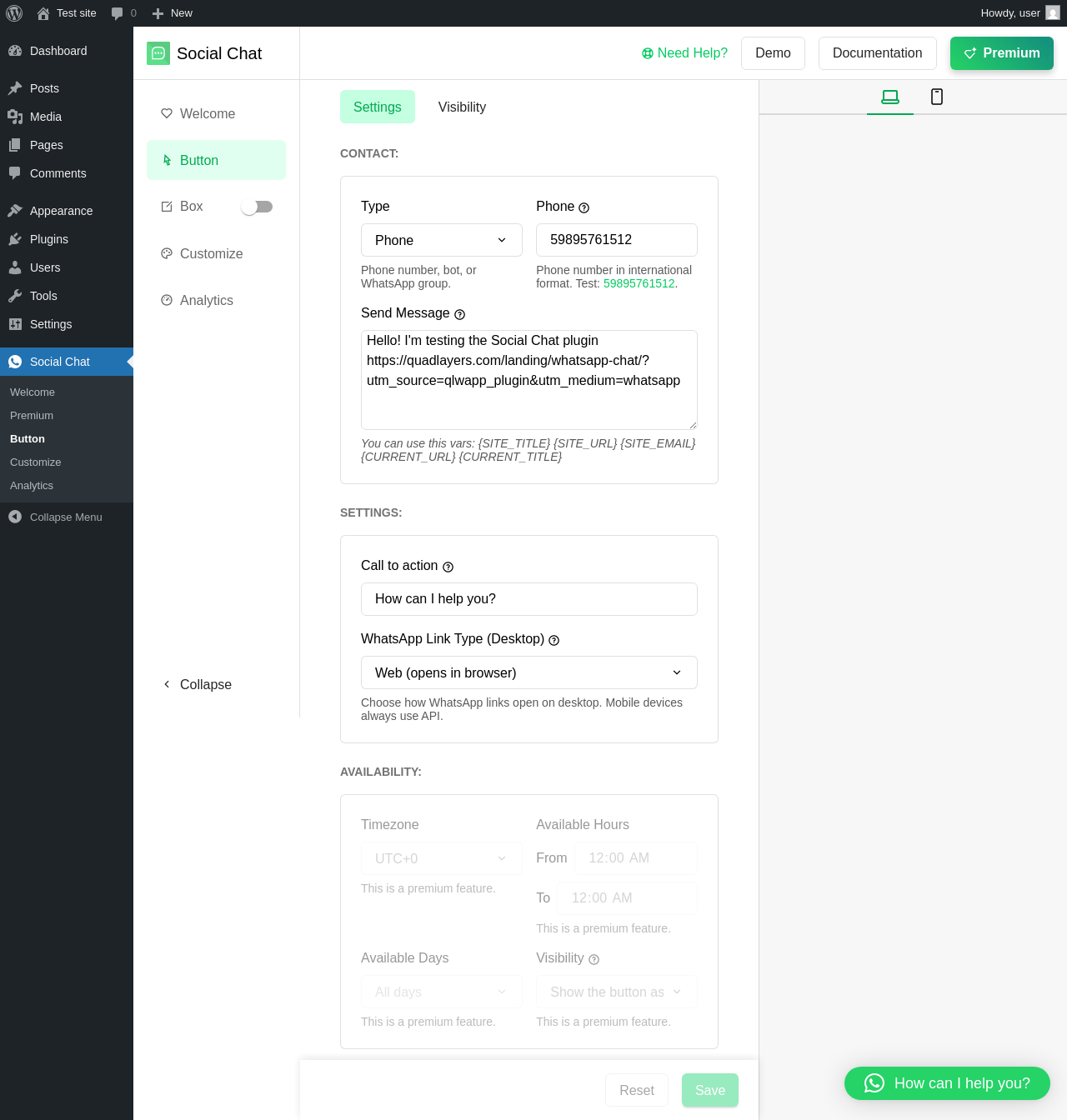The width and height of the screenshot is (1067, 1120).
Task: Open the WhatsApp Link Type dropdown
Action: click(529, 672)
